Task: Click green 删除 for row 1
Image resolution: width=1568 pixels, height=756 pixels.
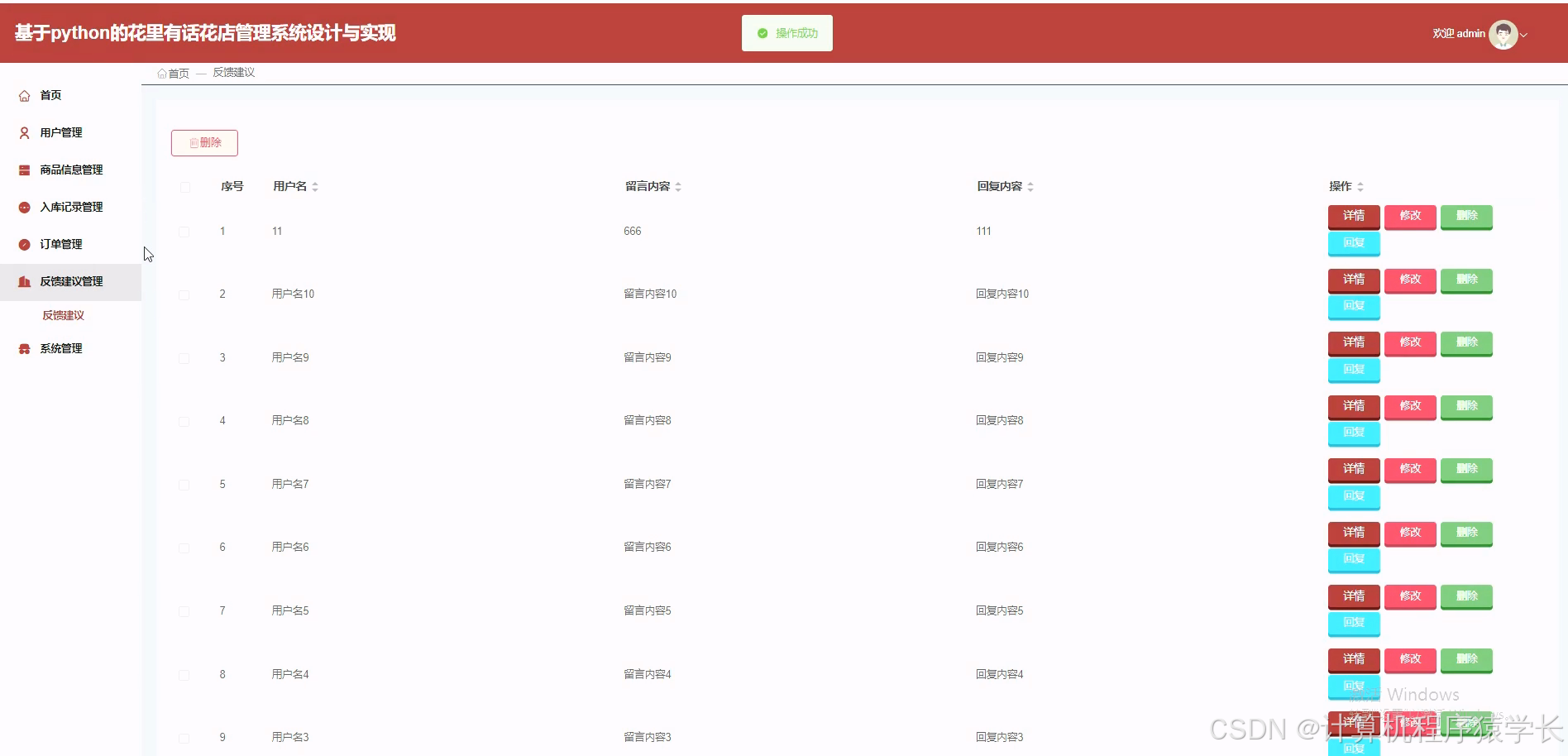Action: point(1466,216)
